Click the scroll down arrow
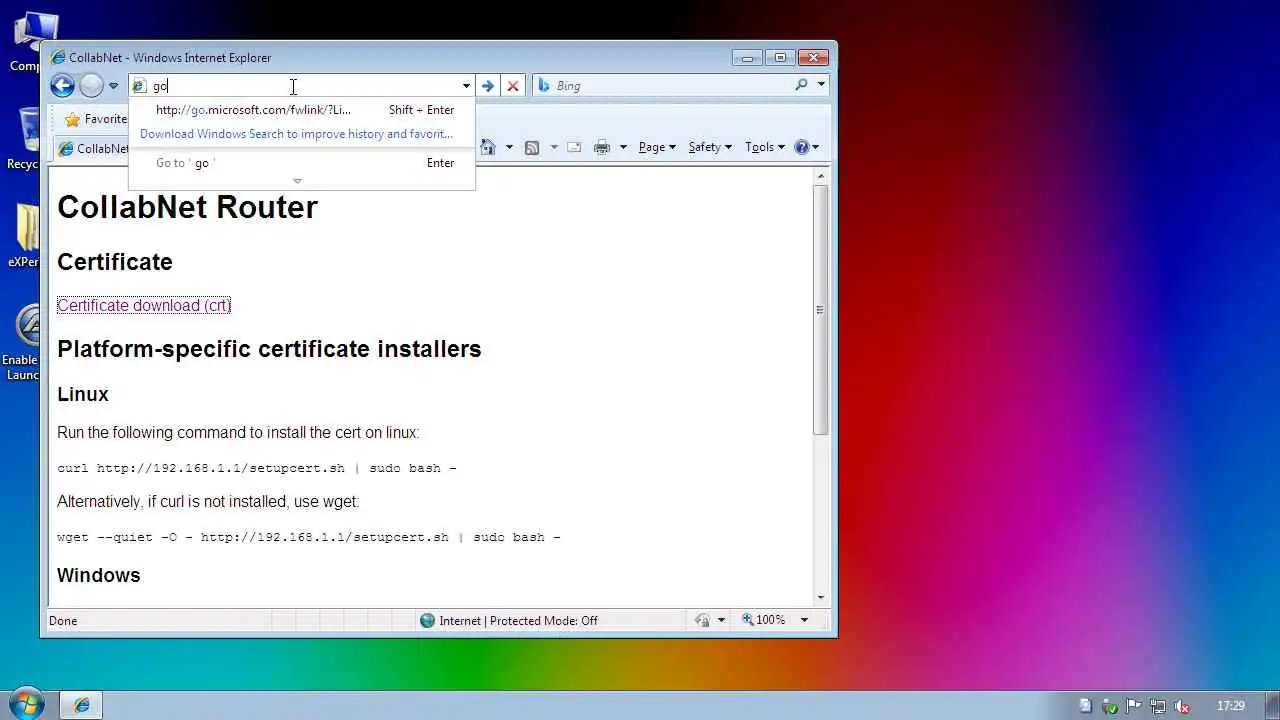 coord(820,597)
